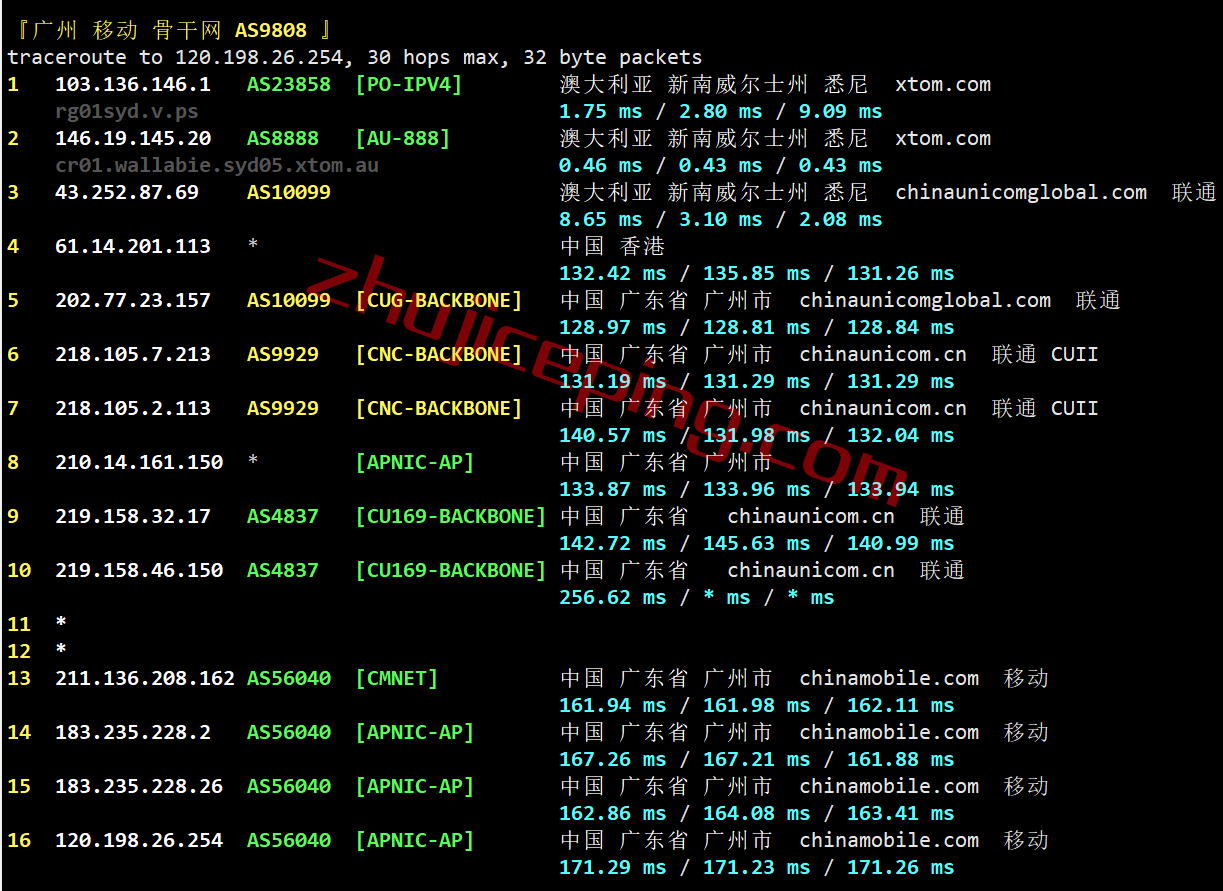Select the 2.08 ms latency value
Screen dimensions: 1223x891
840,220
